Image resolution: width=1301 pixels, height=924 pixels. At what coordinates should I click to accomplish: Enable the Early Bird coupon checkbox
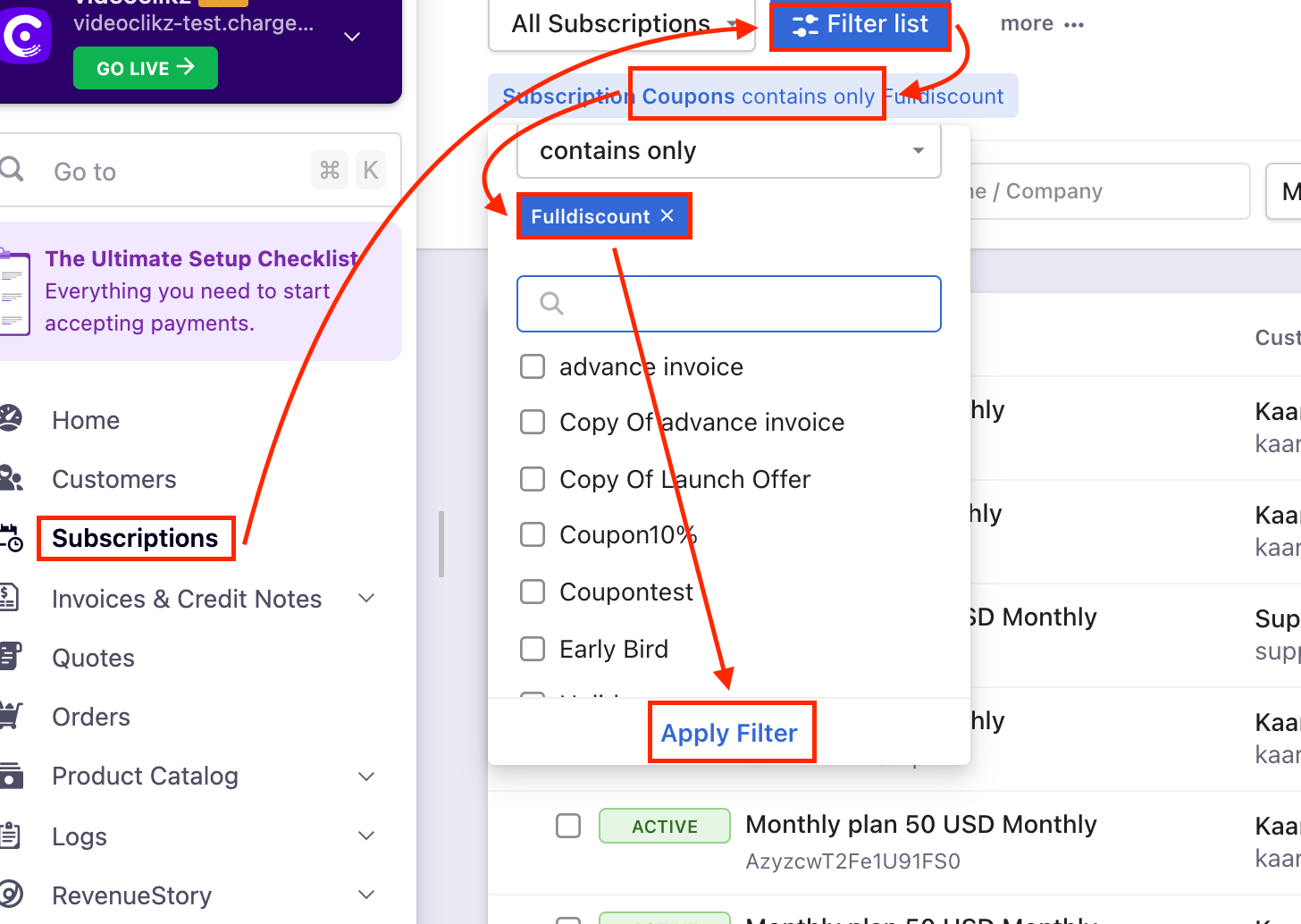point(533,649)
